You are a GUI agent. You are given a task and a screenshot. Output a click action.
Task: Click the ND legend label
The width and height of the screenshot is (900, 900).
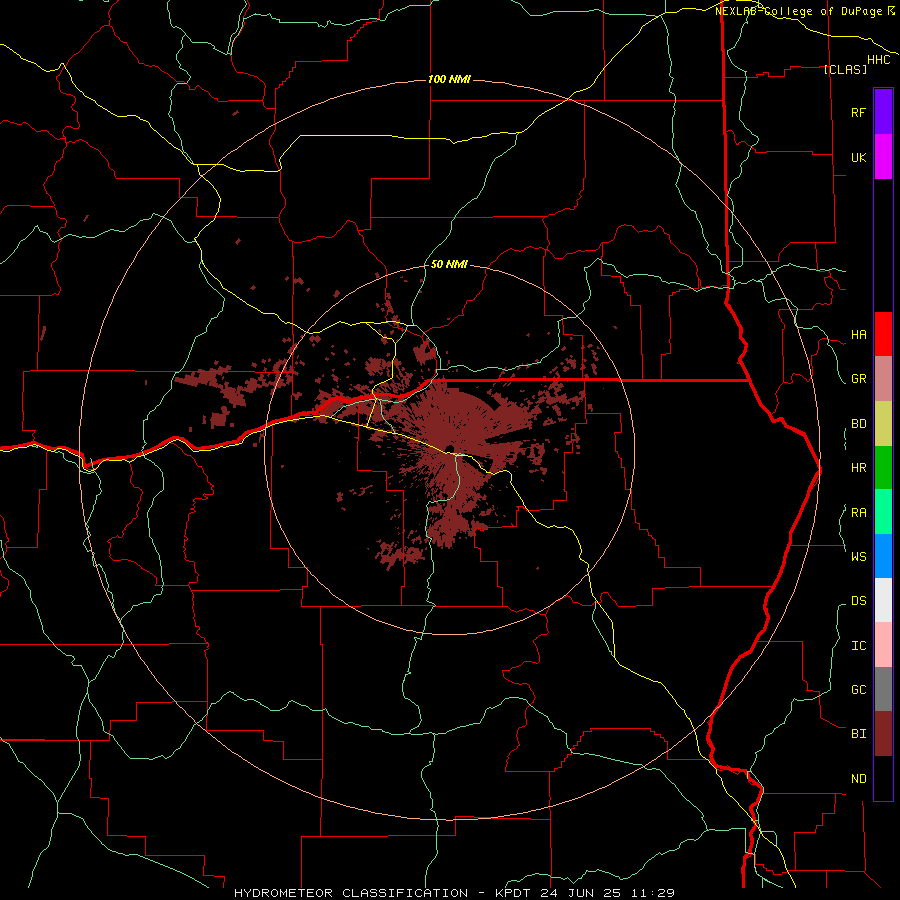pos(858,779)
